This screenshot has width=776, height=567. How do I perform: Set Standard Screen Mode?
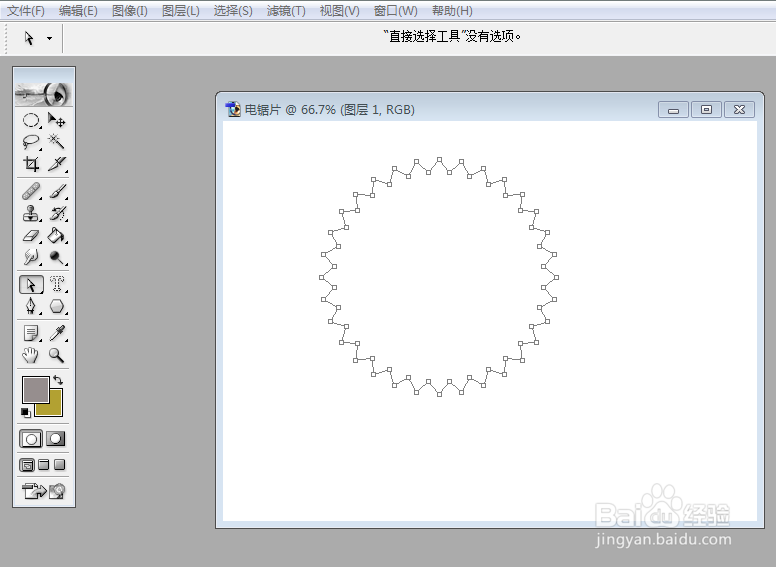point(27,465)
